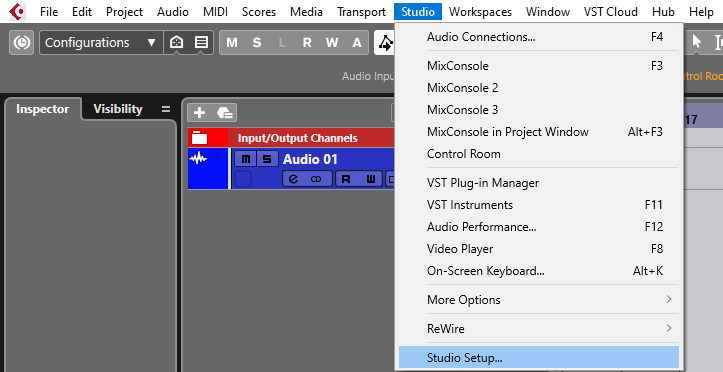Open track presets icon beside the plus button

point(225,112)
